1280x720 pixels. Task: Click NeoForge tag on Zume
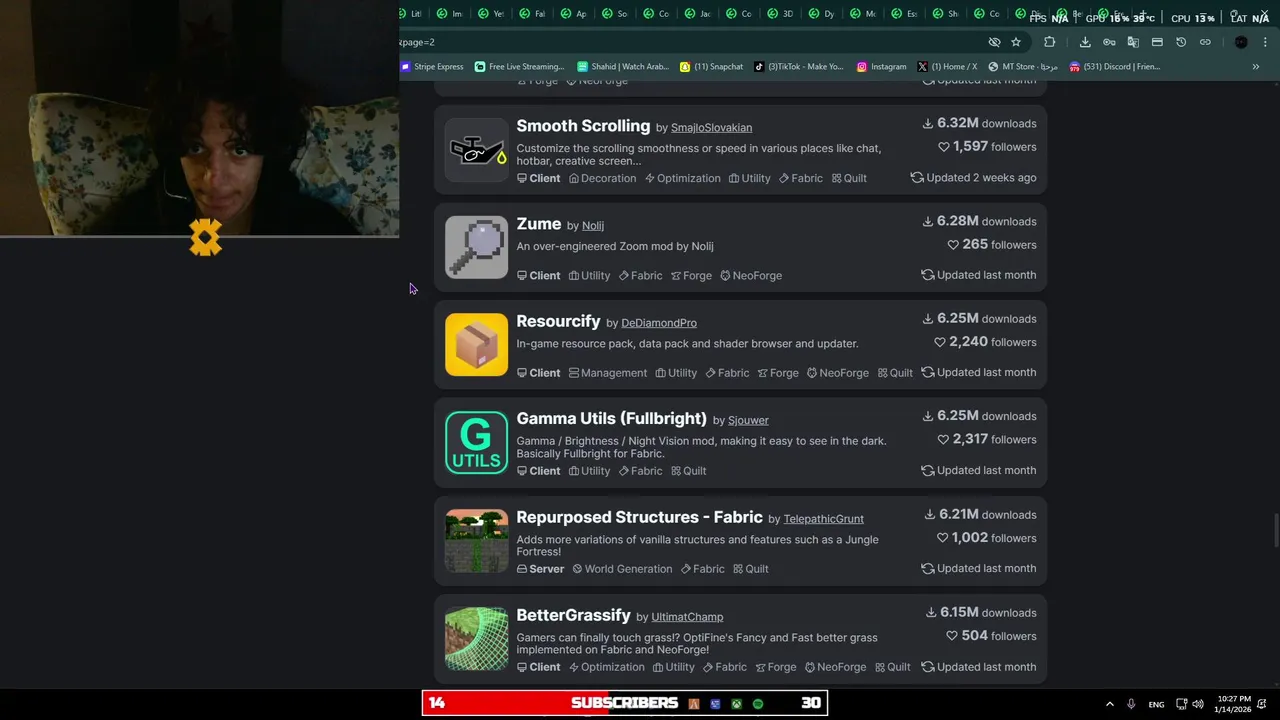tap(750, 276)
